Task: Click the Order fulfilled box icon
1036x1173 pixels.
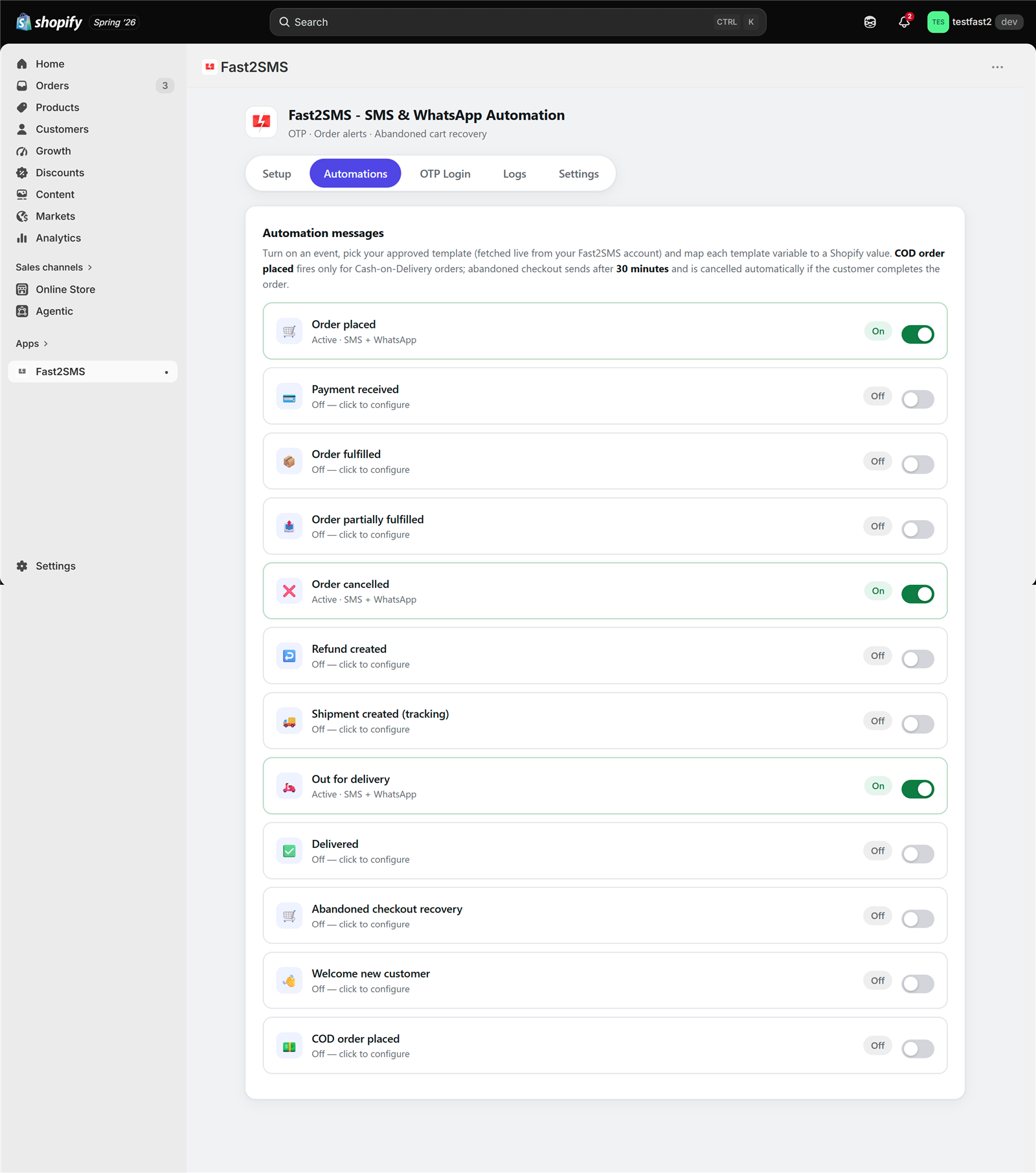Action: (x=289, y=462)
